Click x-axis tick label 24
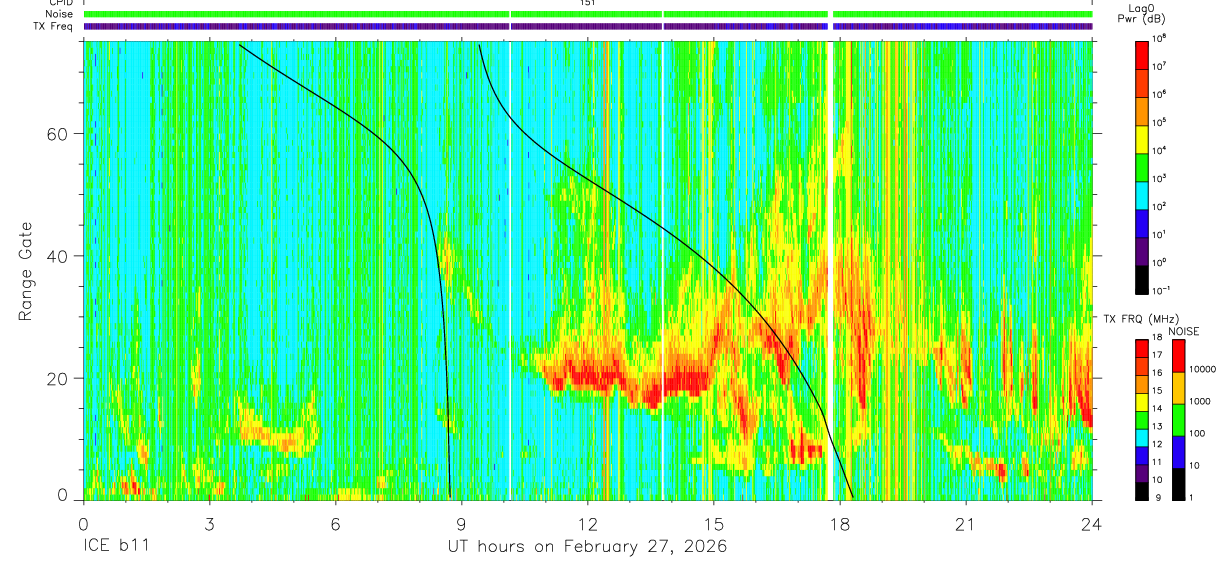This screenshot has height=567, width=1228. coord(1091,524)
